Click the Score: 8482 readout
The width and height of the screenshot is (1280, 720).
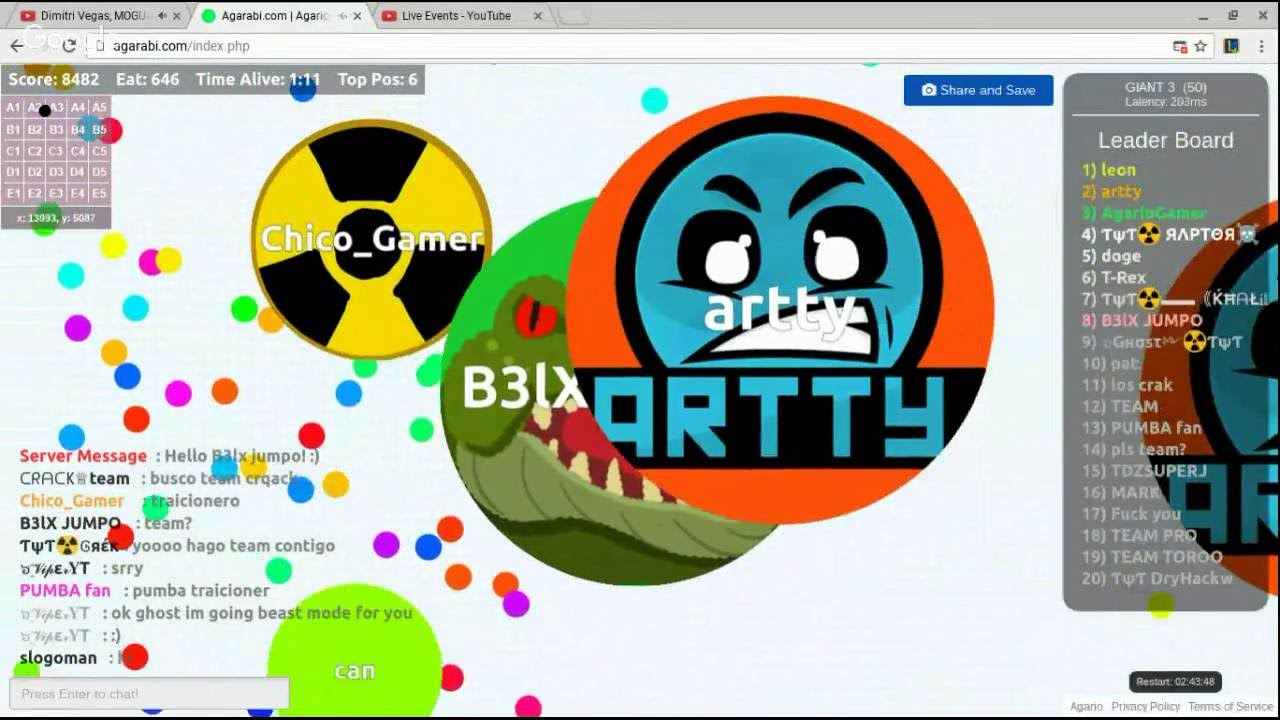pyautogui.click(x=53, y=79)
